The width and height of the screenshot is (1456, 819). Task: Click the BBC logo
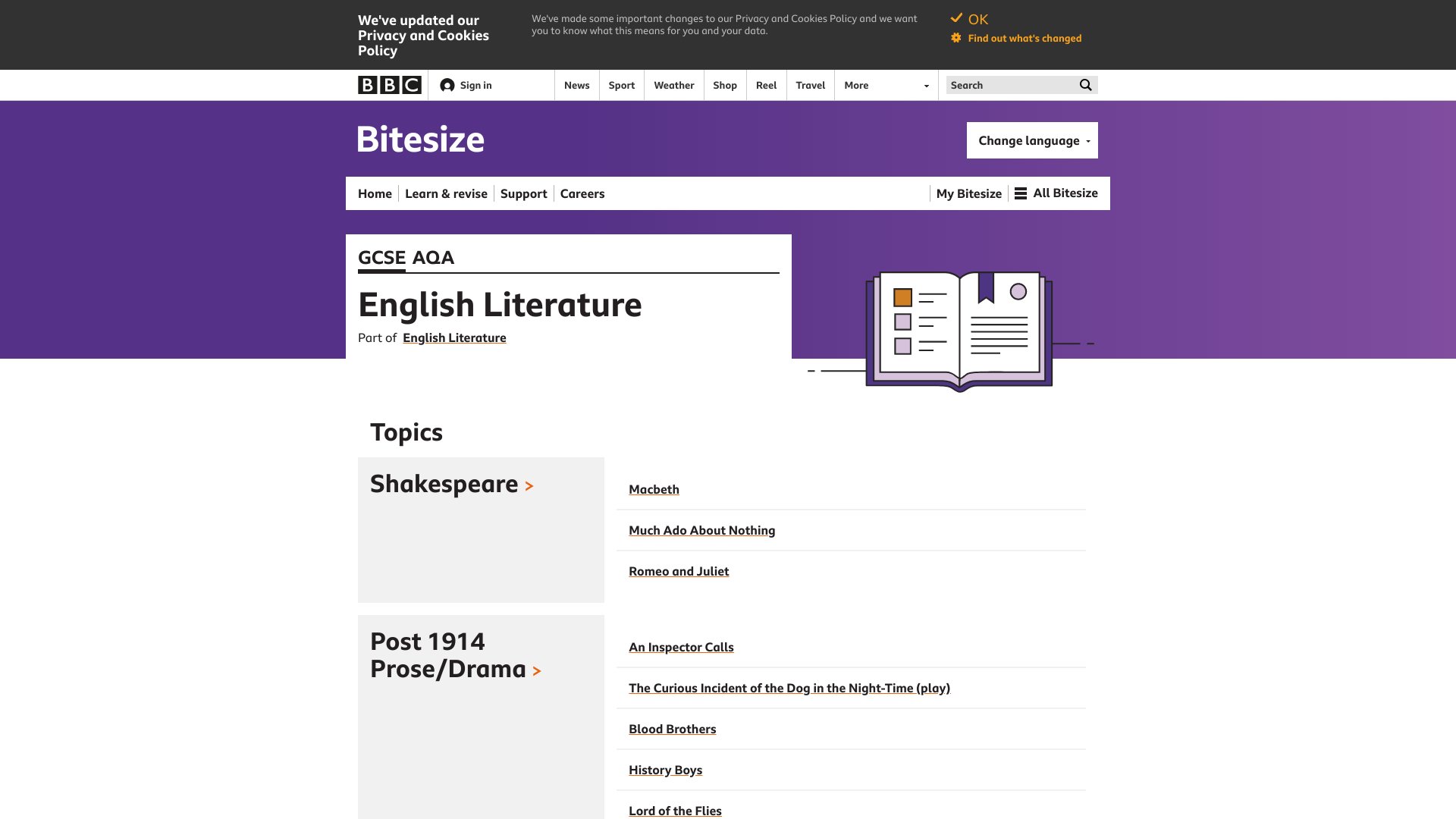pos(390,85)
